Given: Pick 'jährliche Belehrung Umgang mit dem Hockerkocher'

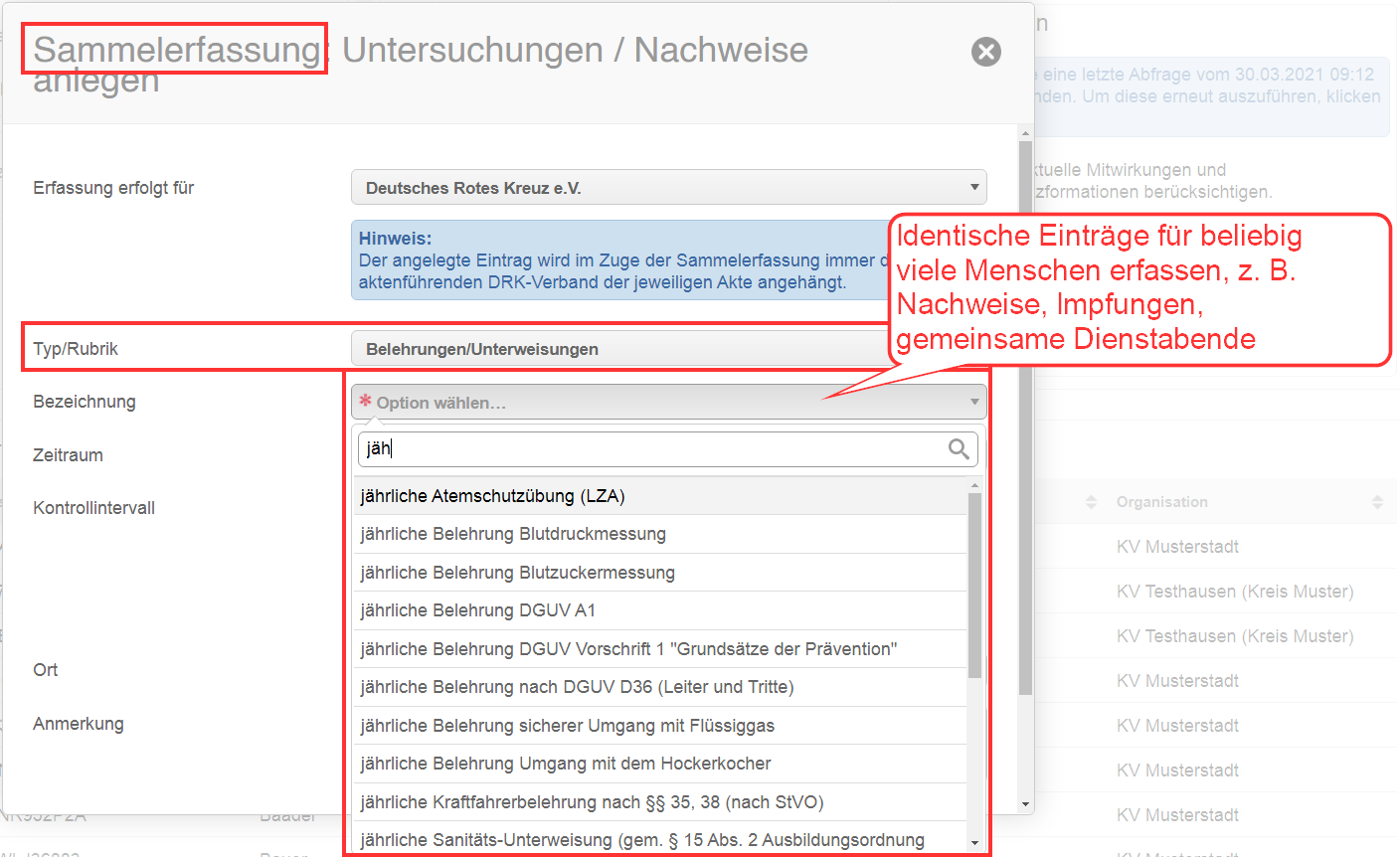Looking at the screenshot, I should pyautogui.click(x=660, y=764).
